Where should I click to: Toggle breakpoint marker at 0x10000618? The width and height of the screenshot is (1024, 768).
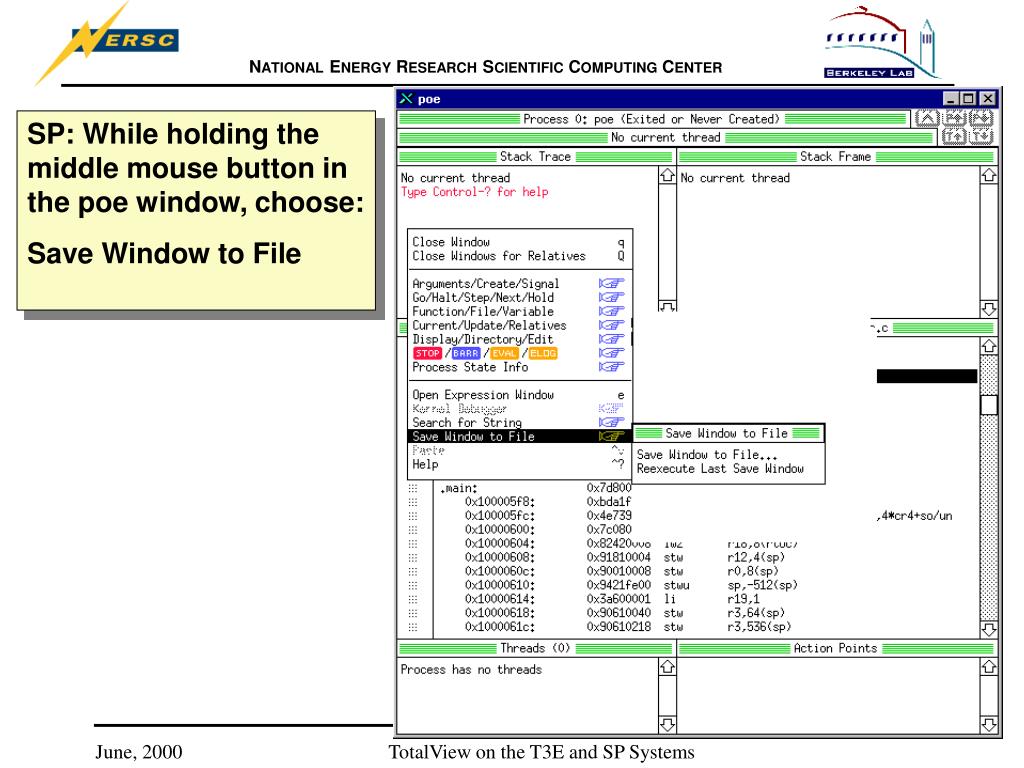point(413,613)
